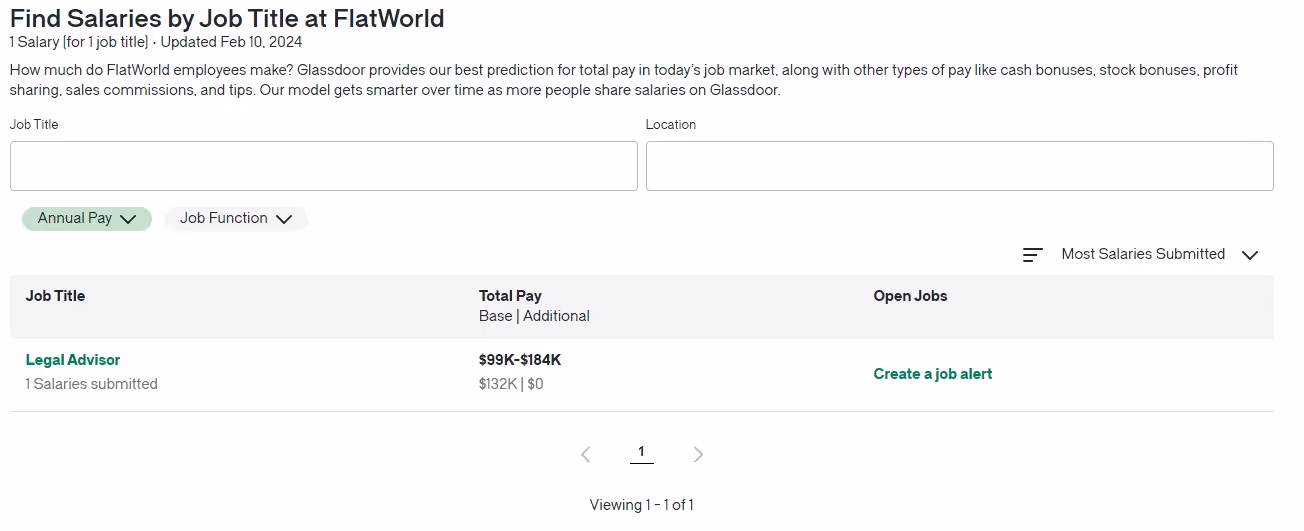Go to next page with right arrow

pyautogui.click(x=698, y=454)
